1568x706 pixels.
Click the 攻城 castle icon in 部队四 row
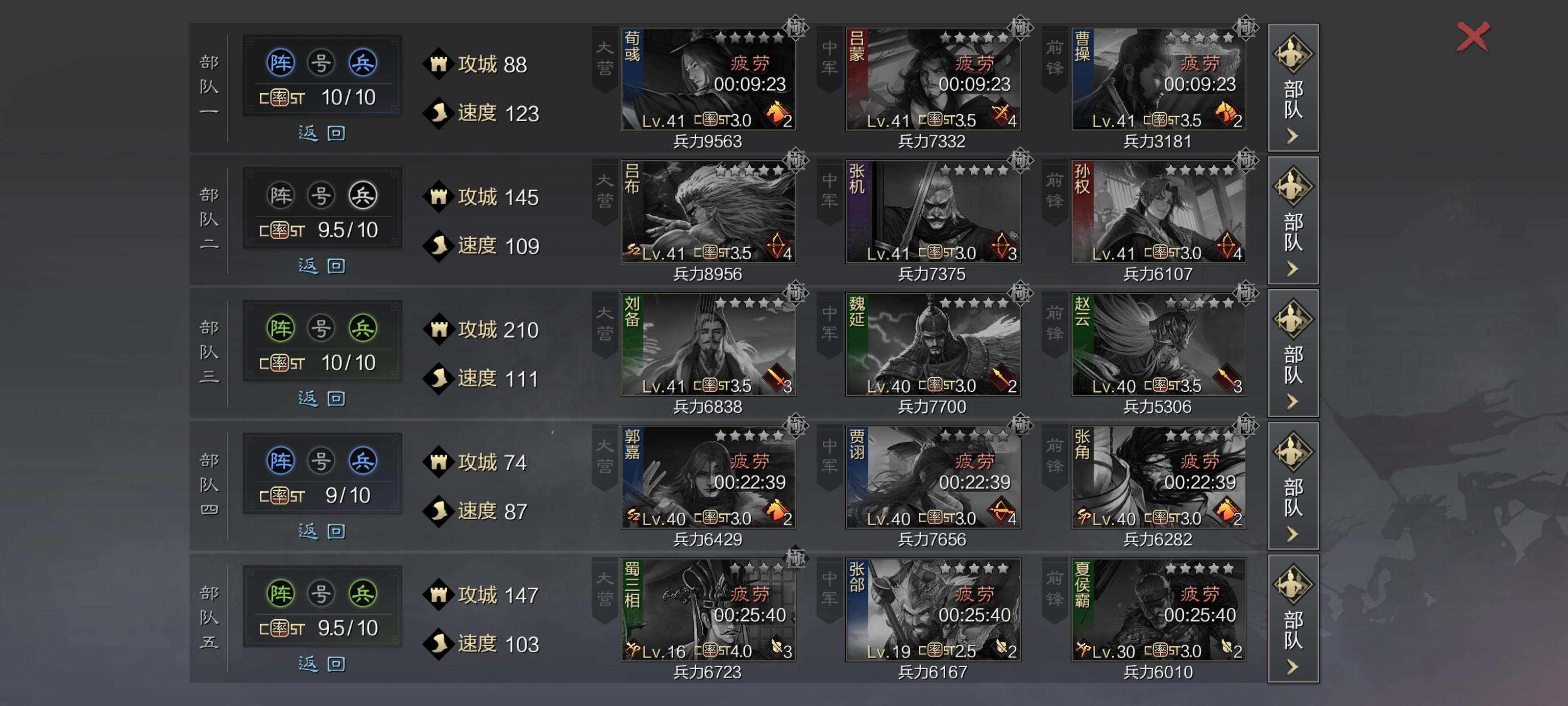pyautogui.click(x=438, y=462)
